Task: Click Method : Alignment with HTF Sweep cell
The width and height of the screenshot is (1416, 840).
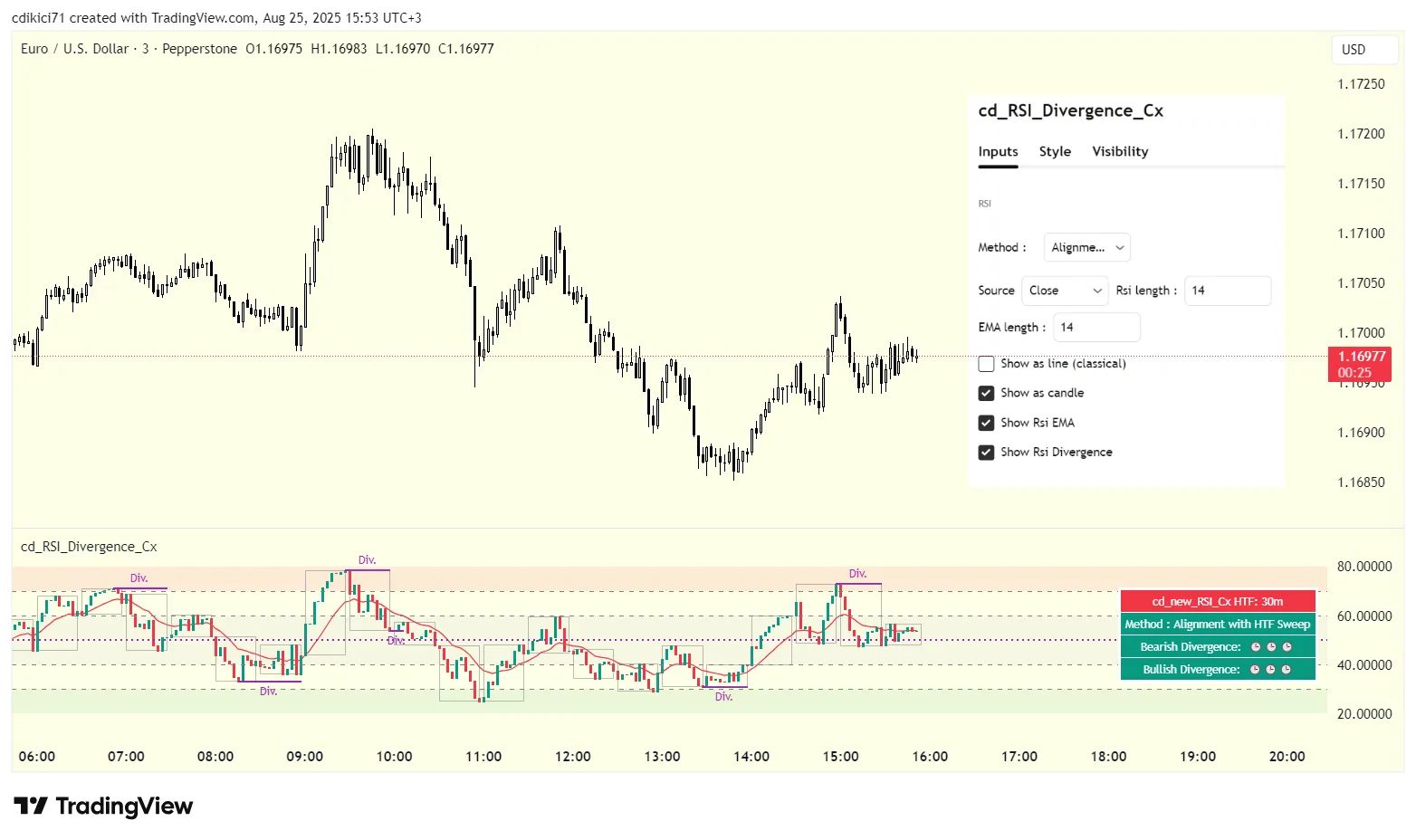Action: (1218, 625)
